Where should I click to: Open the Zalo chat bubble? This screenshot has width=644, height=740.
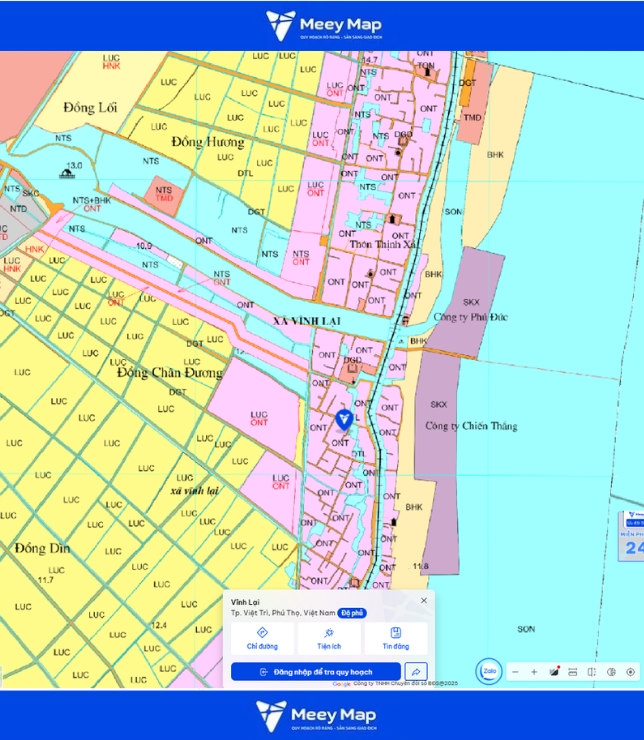[489, 671]
